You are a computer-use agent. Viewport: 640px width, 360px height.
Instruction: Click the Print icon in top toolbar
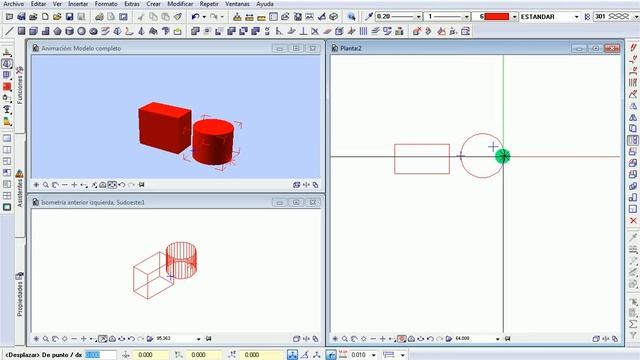tap(99, 17)
